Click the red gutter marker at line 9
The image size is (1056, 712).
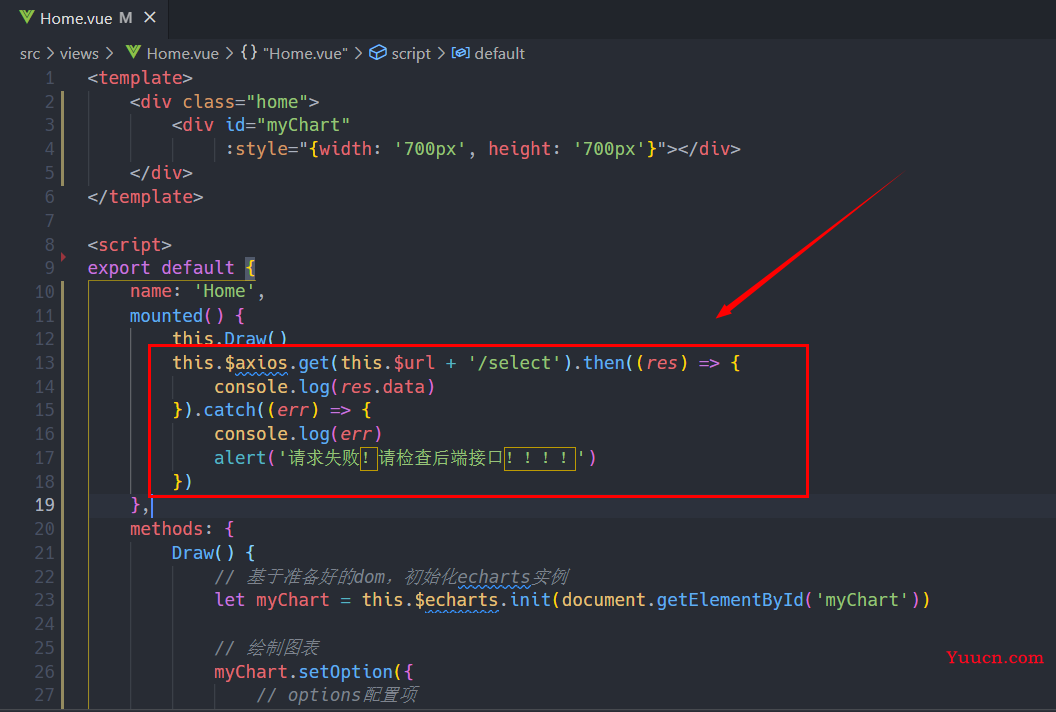(63, 257)
